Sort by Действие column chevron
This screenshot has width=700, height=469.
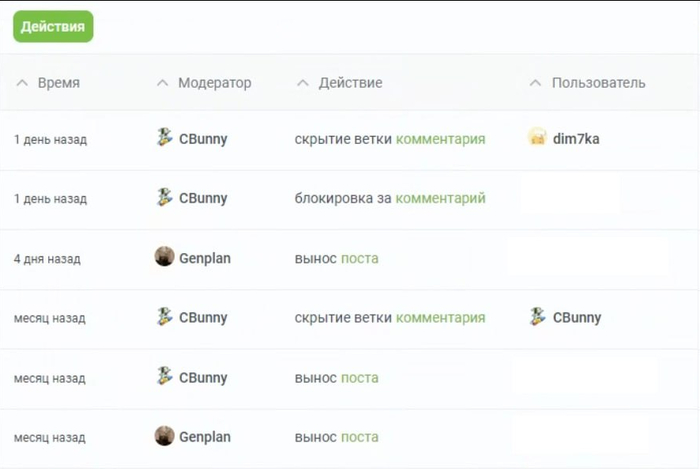click(x=303, y=83)
